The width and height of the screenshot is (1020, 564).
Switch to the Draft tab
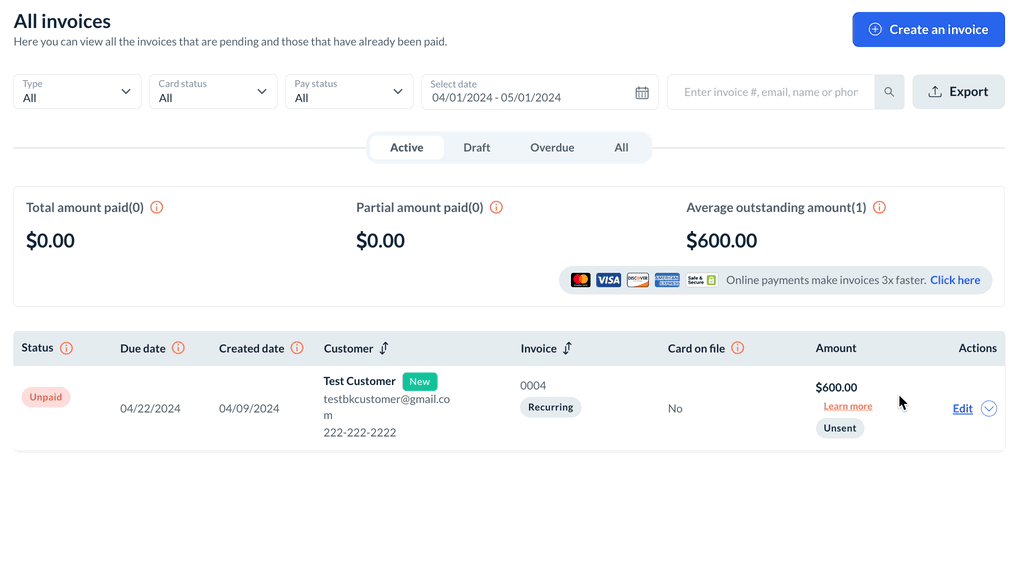point(477,148)
